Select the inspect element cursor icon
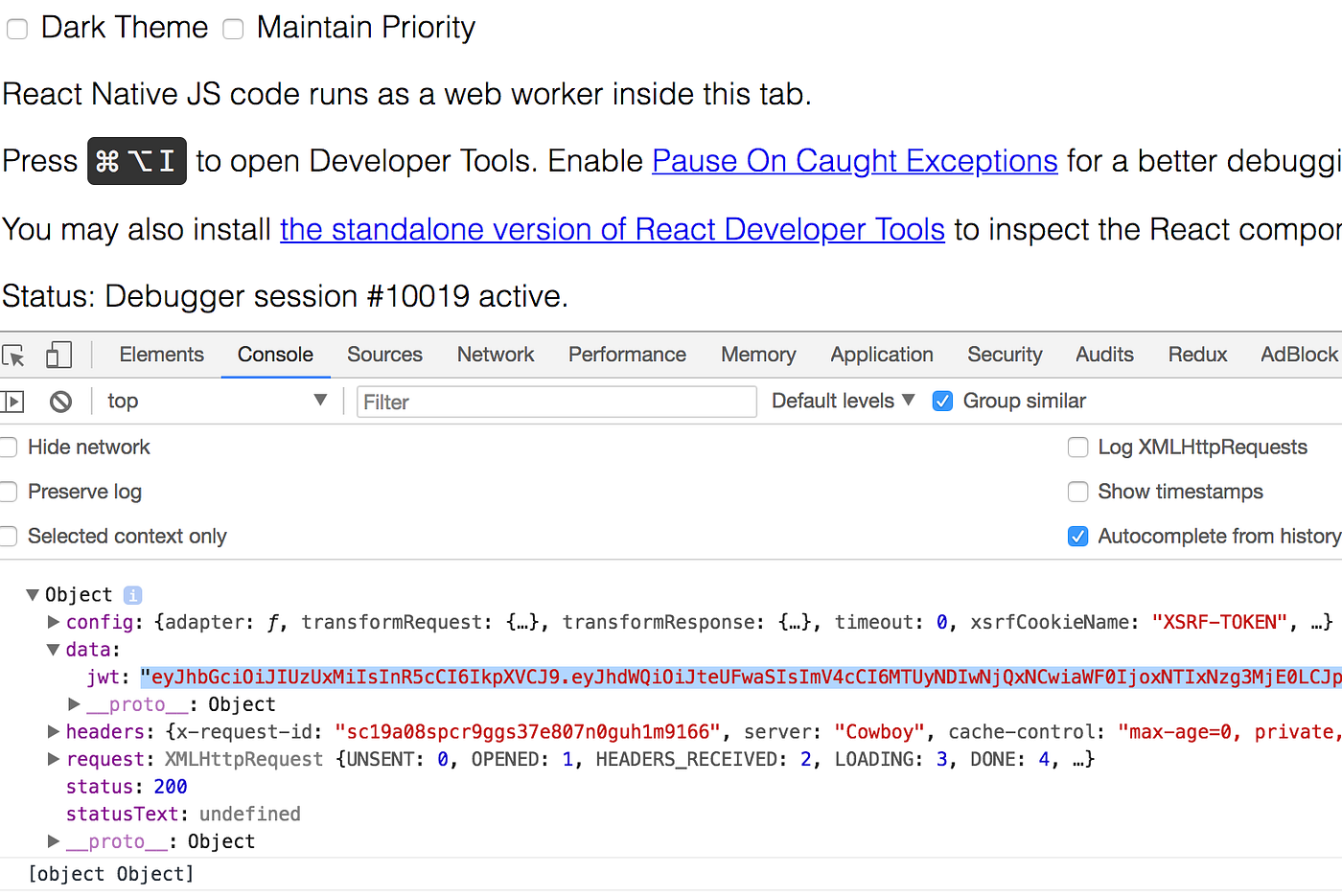Viewport: 1342px width, 896px height. (12, 356)
